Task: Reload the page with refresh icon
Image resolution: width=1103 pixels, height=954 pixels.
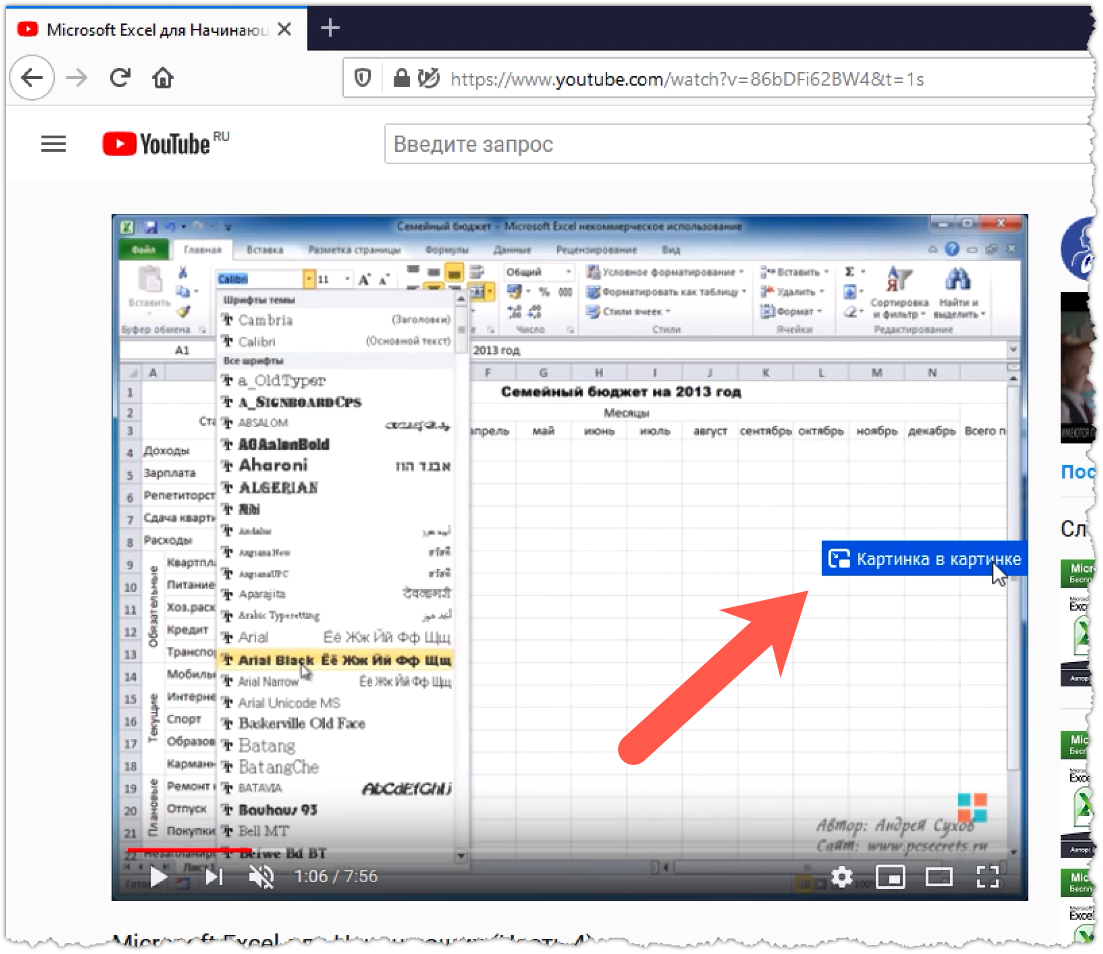Action: click(x=120, y=77)
